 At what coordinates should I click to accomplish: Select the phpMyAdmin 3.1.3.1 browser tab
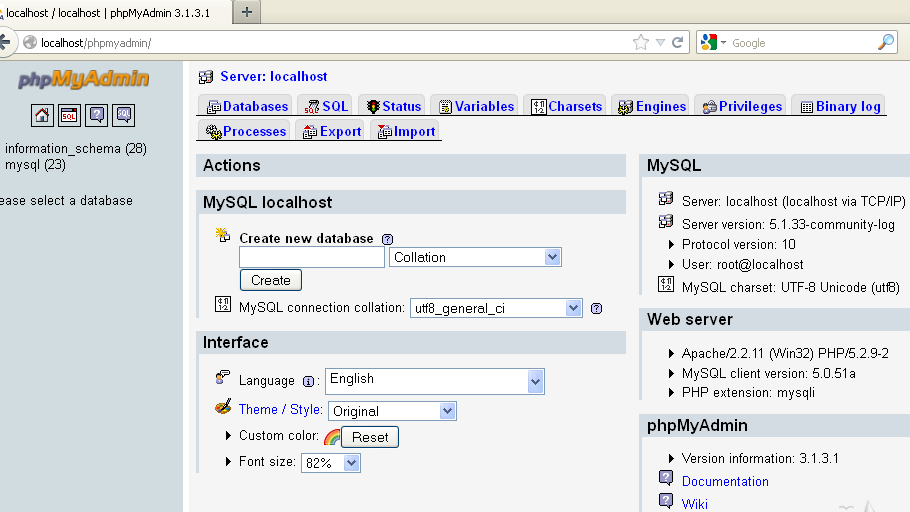(x=113, y=13)
